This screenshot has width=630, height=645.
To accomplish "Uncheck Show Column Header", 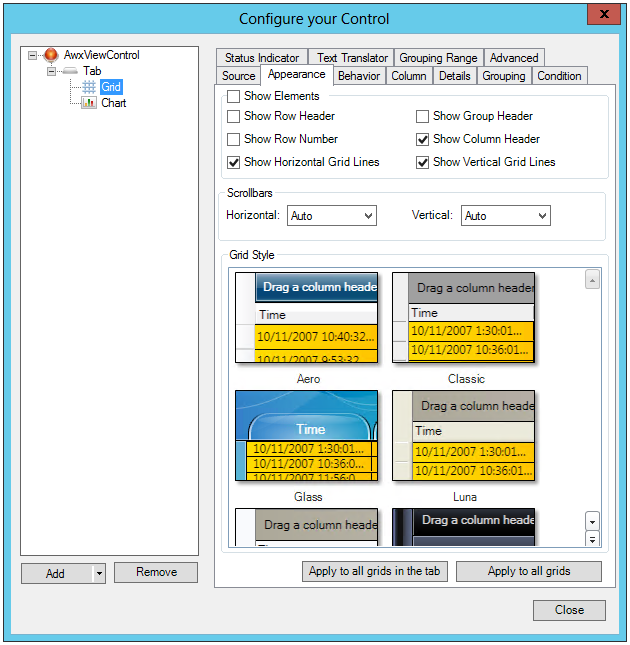I will click(423, 139).
